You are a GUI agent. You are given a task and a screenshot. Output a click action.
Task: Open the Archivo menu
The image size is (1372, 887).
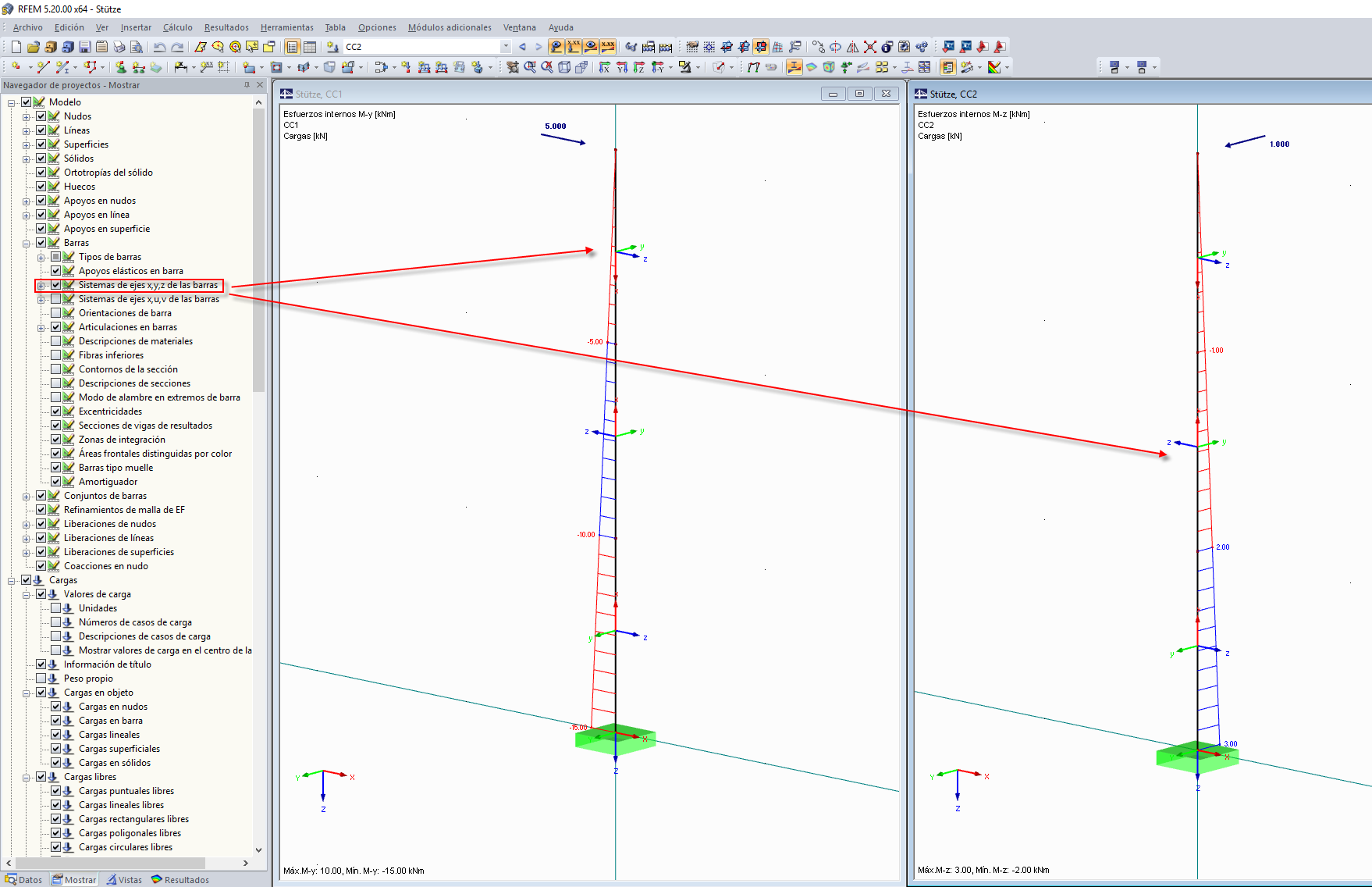(x=27, y=27)
